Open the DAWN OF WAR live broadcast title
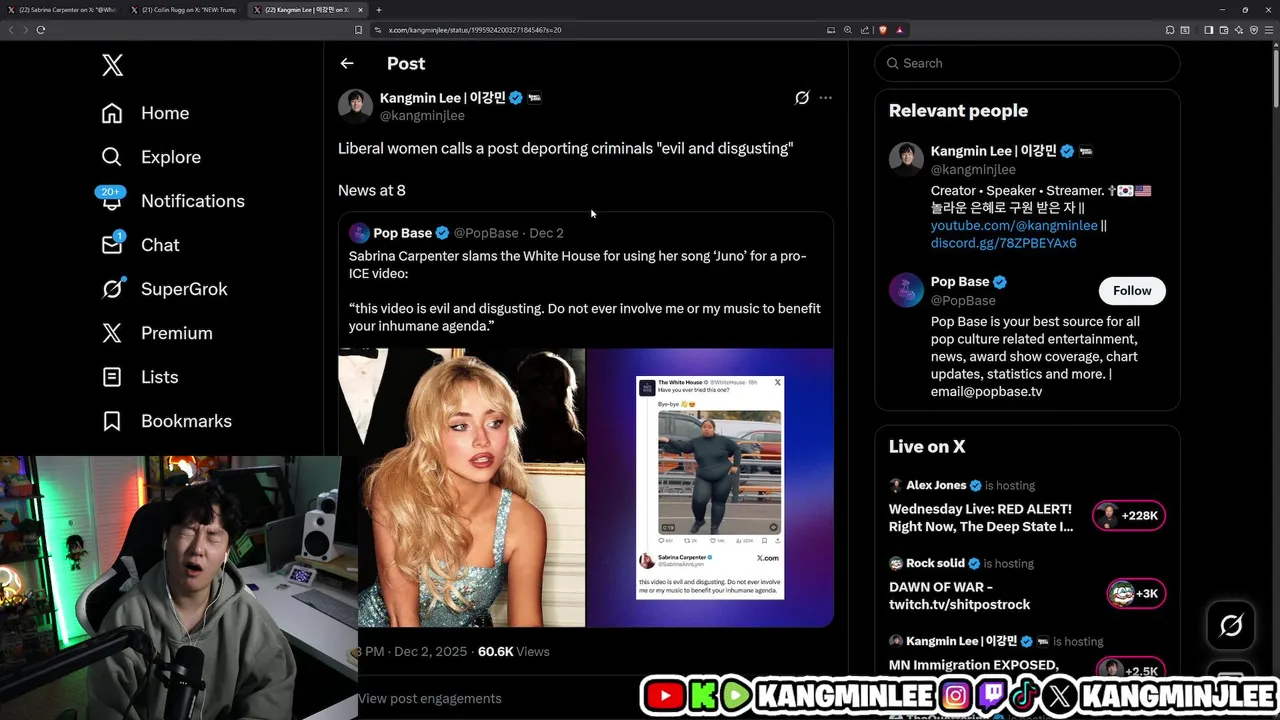This screenshot has height=720, width=1280. point(959,596)
